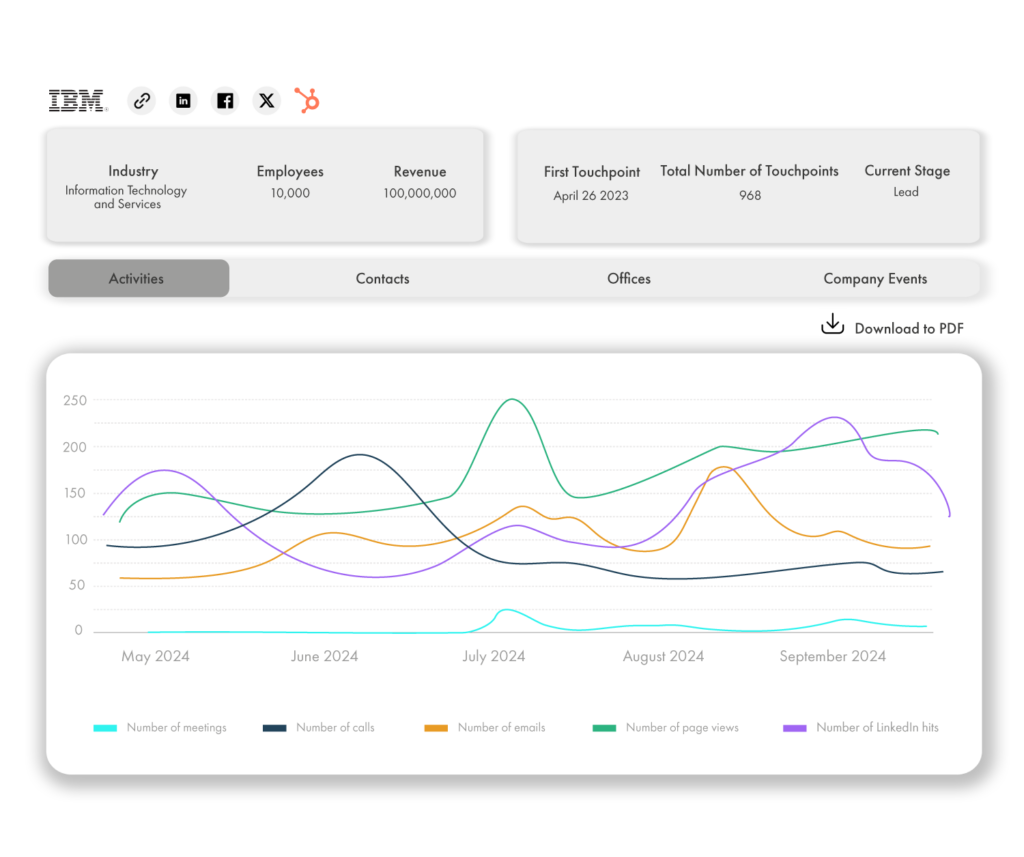Select the Offices tab
This screenshot has height=857, width=1024.
click(628, 279)
